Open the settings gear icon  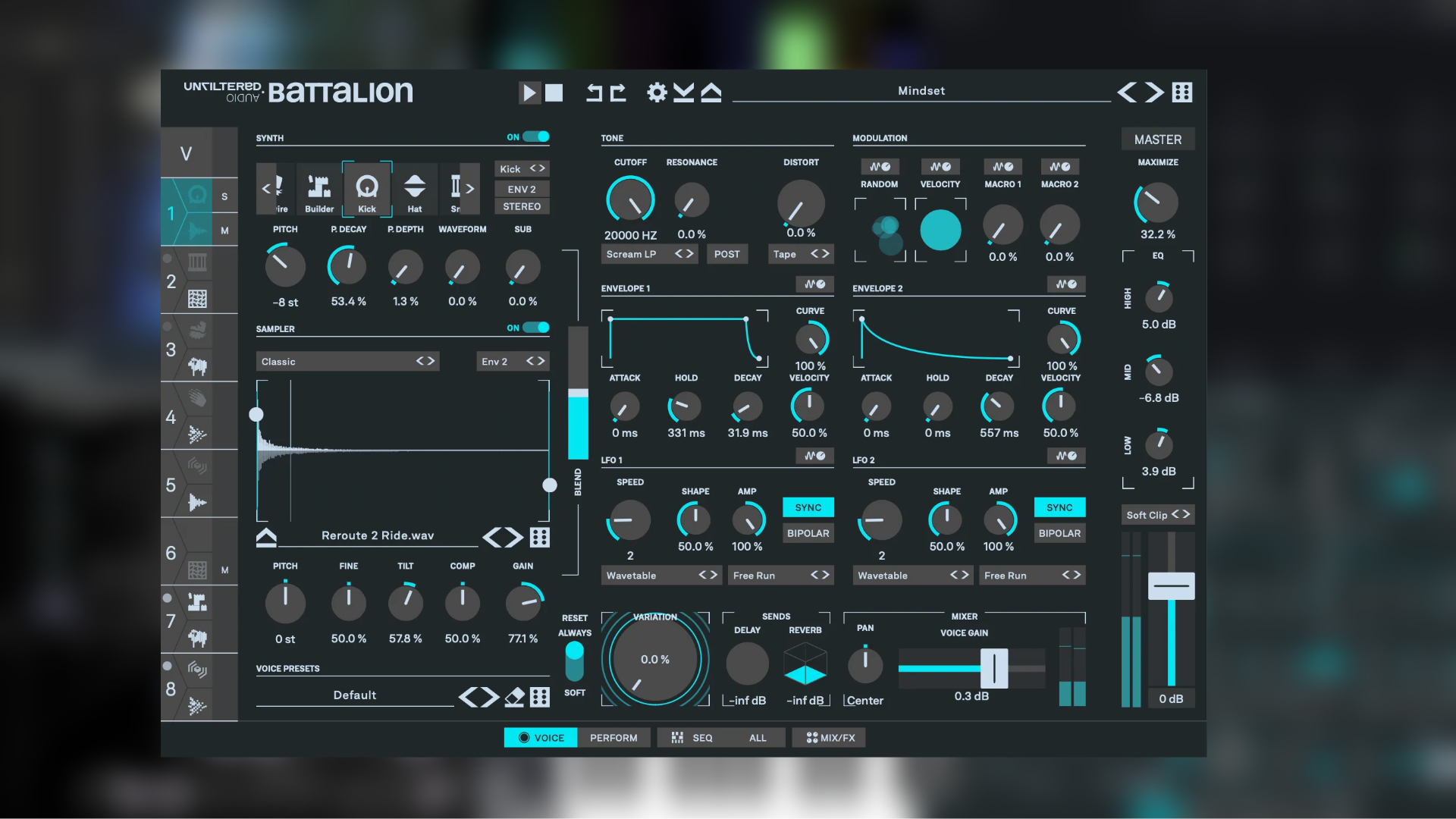(x=657, y=93)
